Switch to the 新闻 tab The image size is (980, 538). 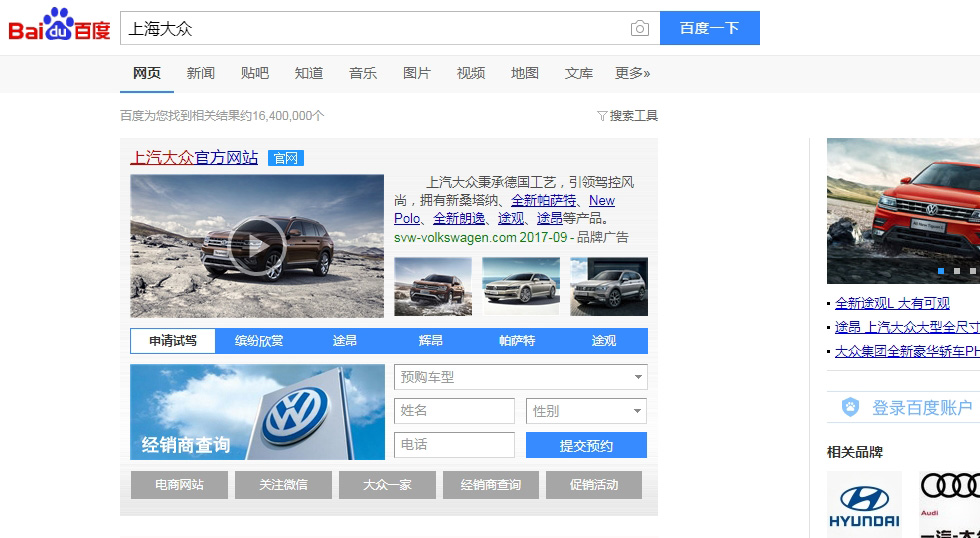coord(201,73)
